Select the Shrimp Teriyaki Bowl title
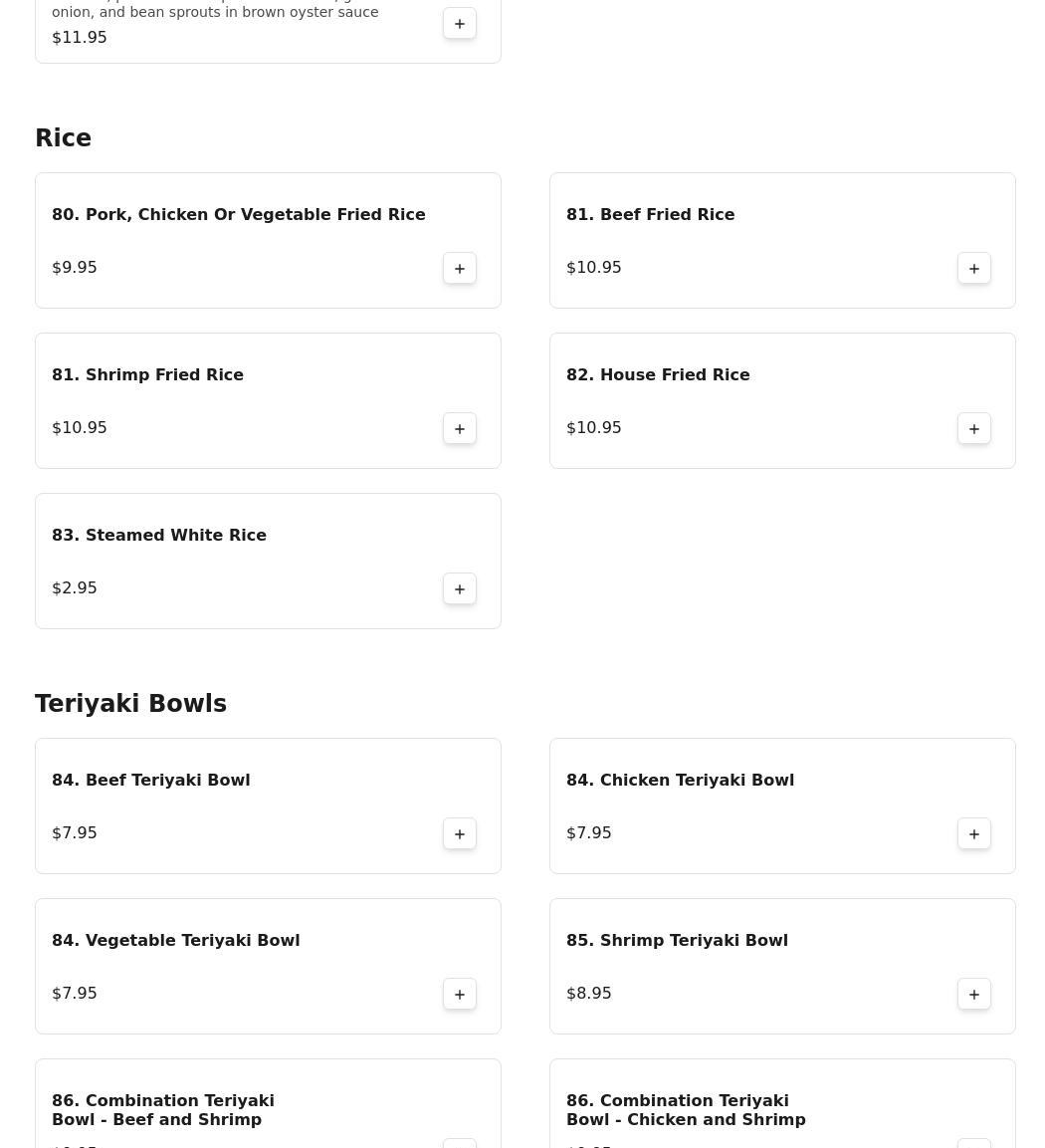 pyautogui.click(x=677, y=941)
